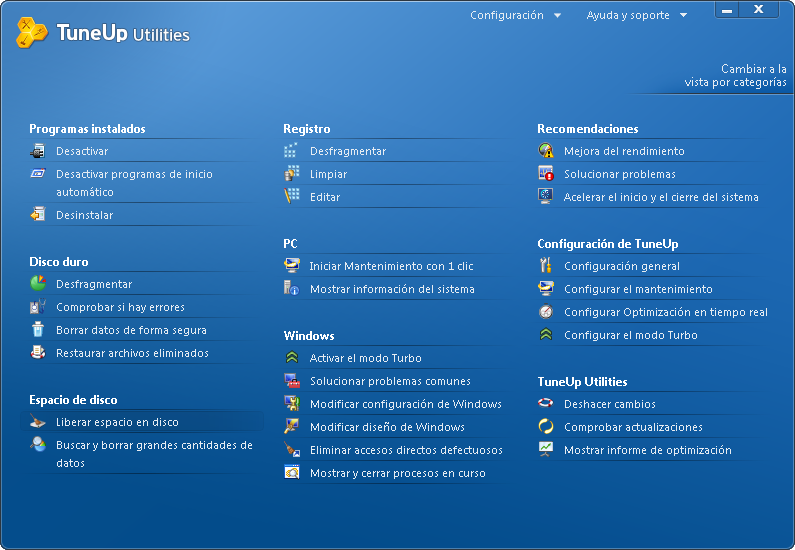
Task: Select Limpiar under Registro
Action: click(329, 174)
